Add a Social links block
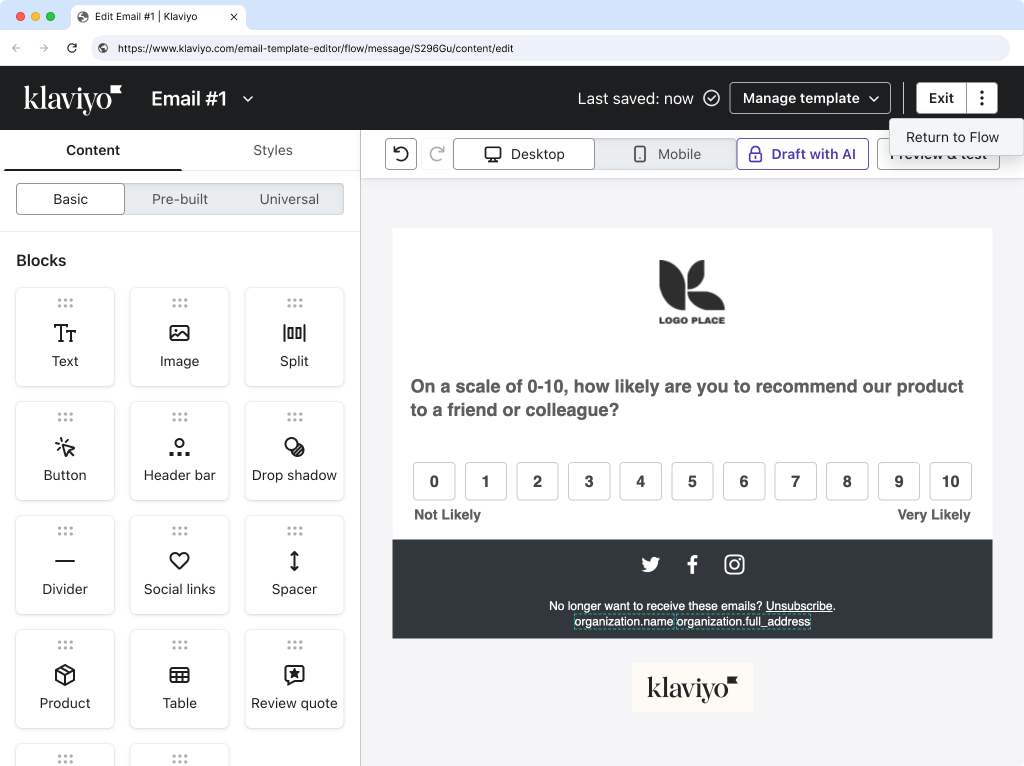Viewport: 1024px width, 766px height. point(179,565)
